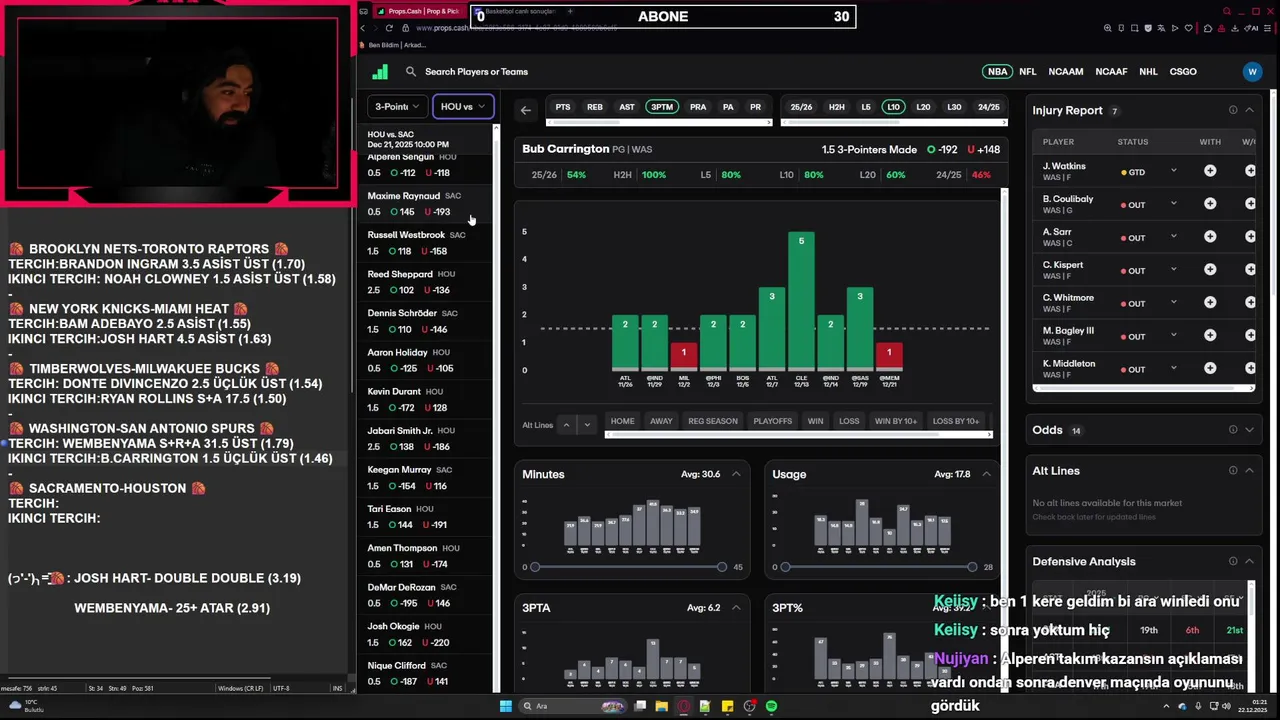Open File Explorer from the taskbar

coord(662,706)
